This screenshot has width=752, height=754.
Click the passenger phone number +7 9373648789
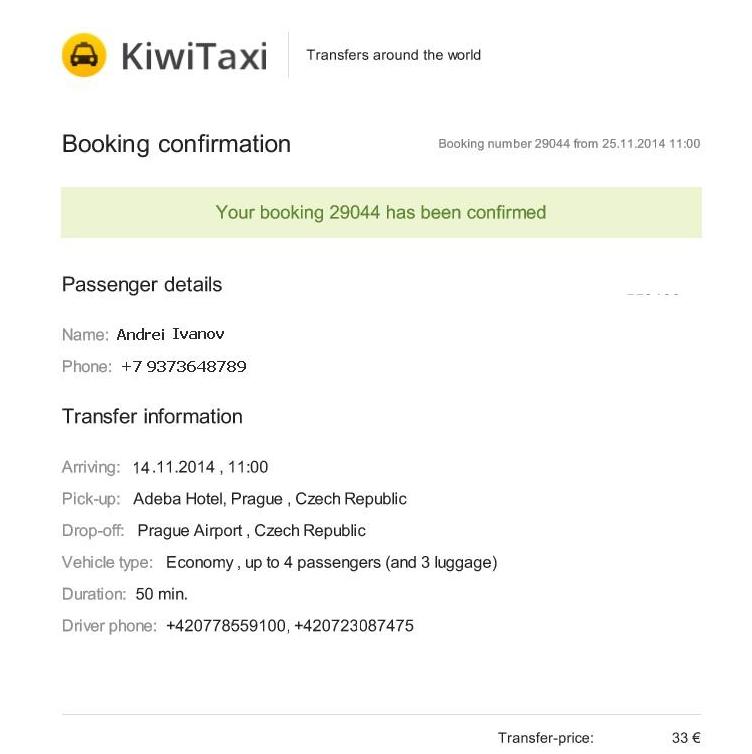tap(184, 366)
